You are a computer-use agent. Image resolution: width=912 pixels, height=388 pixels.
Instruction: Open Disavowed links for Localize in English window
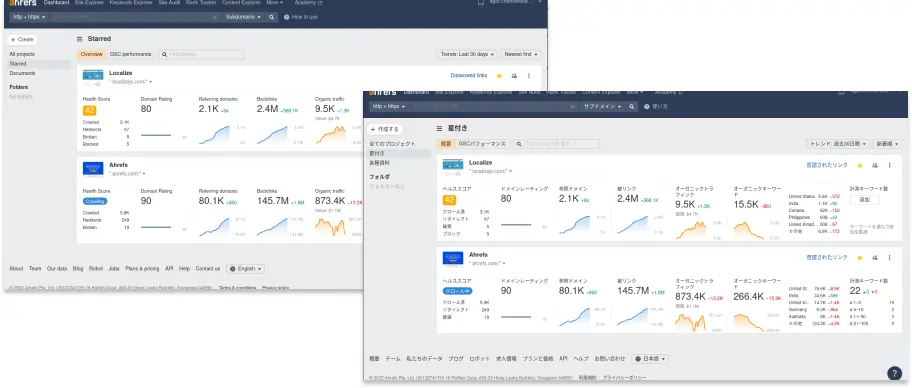click(x=469, y=76)
